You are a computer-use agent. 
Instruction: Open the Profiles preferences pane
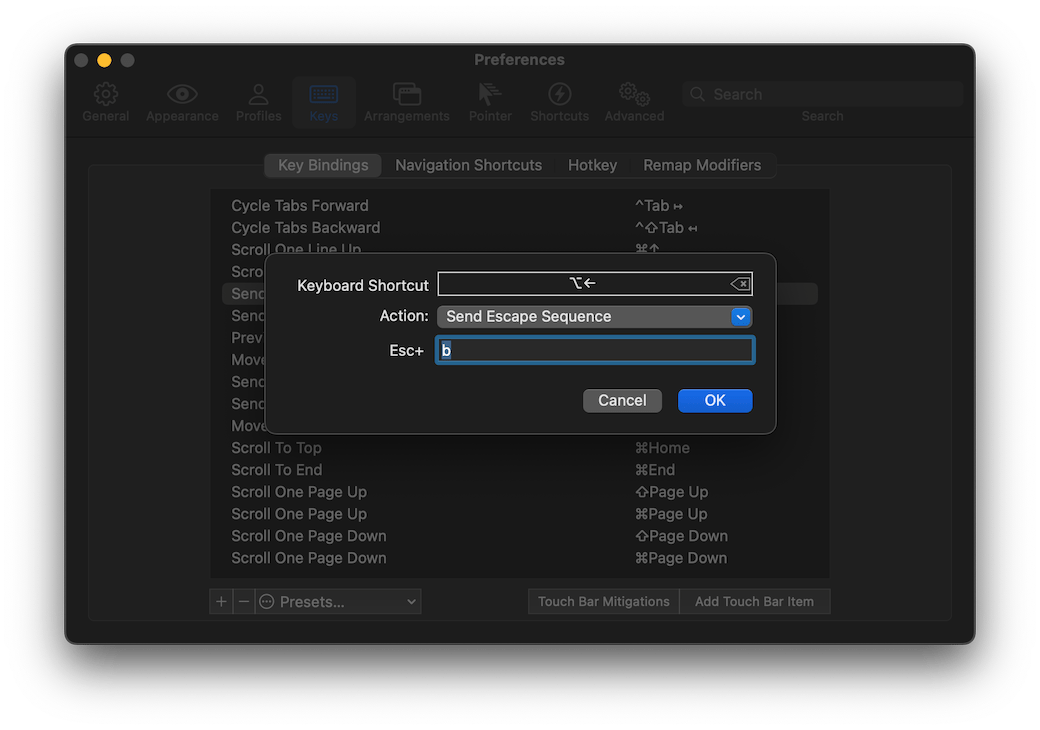pos(258,103)
